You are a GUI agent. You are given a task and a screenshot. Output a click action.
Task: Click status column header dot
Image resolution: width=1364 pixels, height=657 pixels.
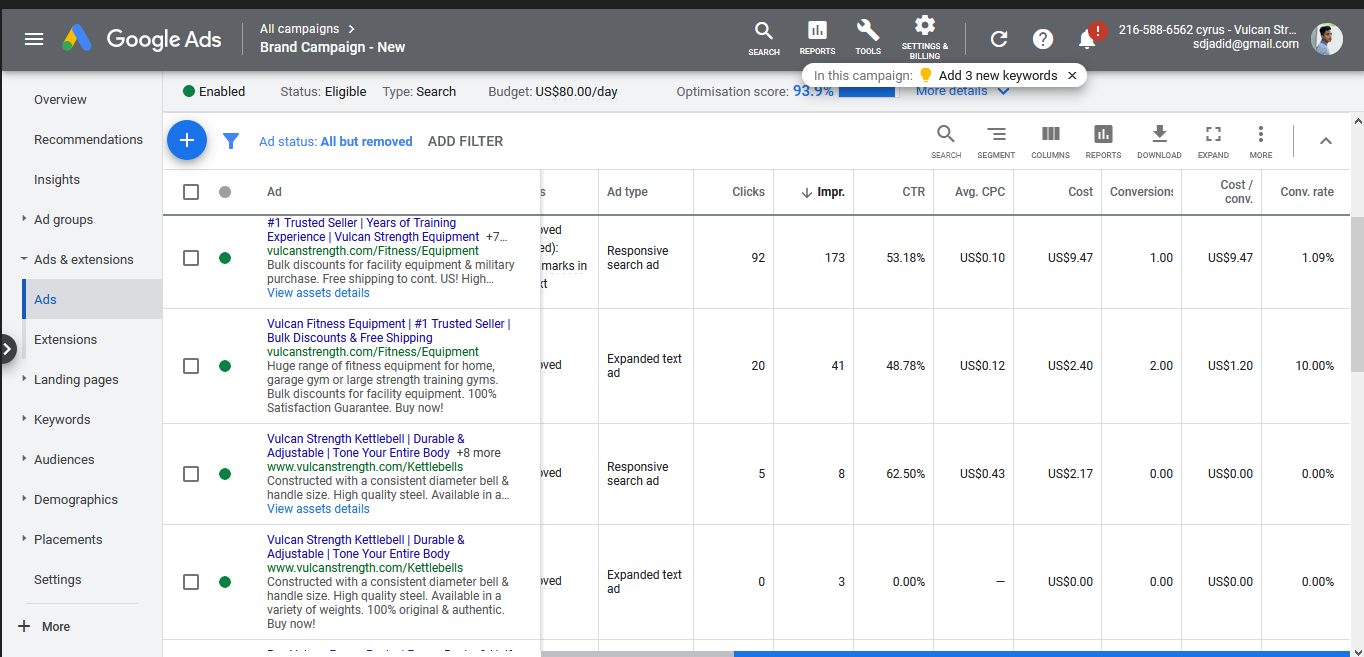tap(225, 192)
